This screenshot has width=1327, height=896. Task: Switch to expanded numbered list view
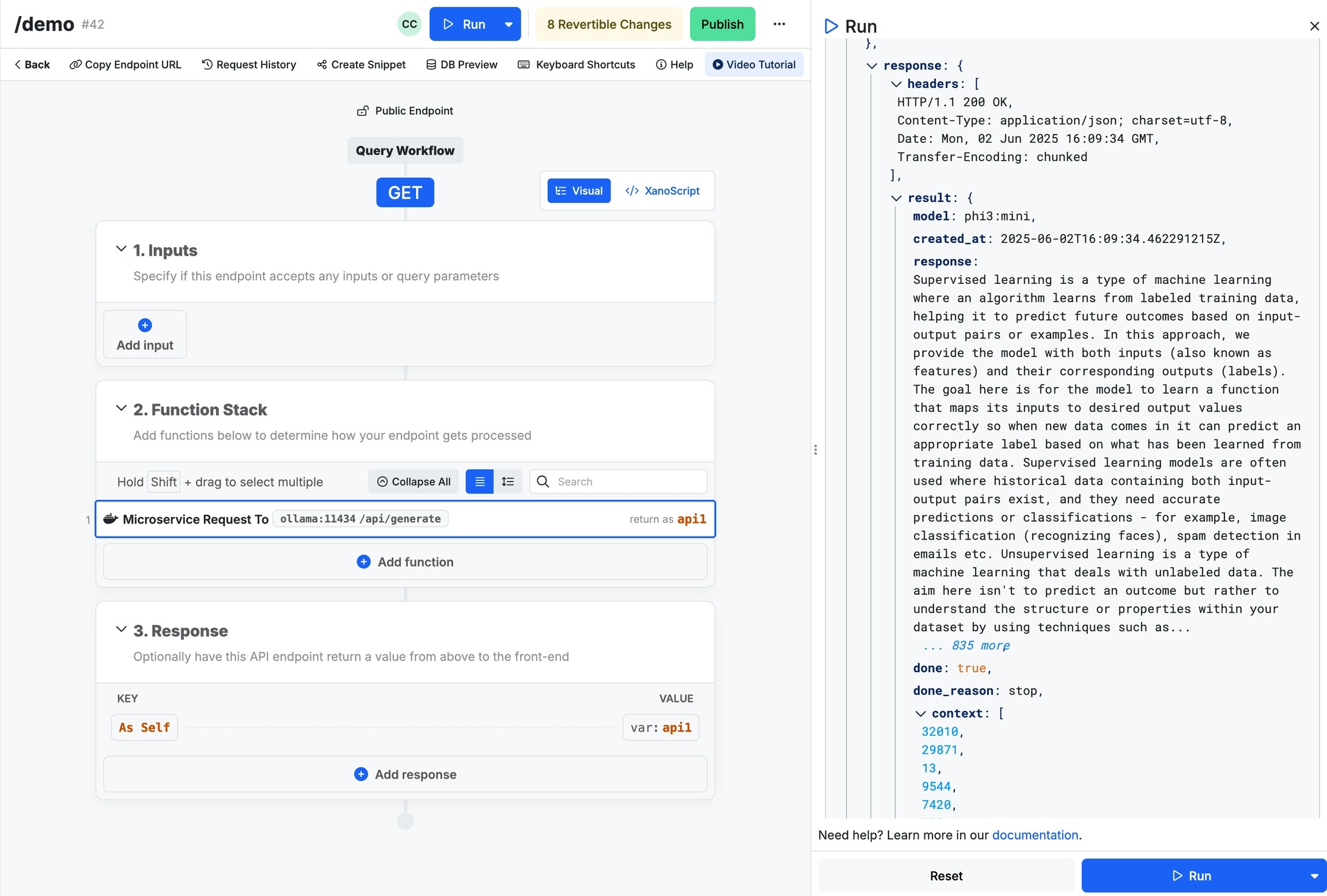(507, 481)
